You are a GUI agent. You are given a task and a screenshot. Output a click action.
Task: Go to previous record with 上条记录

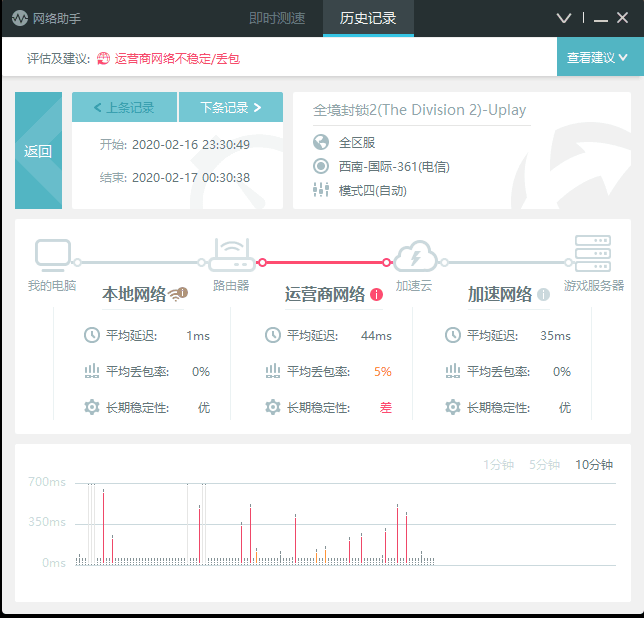pyautogui.click(x=124, y=107)
